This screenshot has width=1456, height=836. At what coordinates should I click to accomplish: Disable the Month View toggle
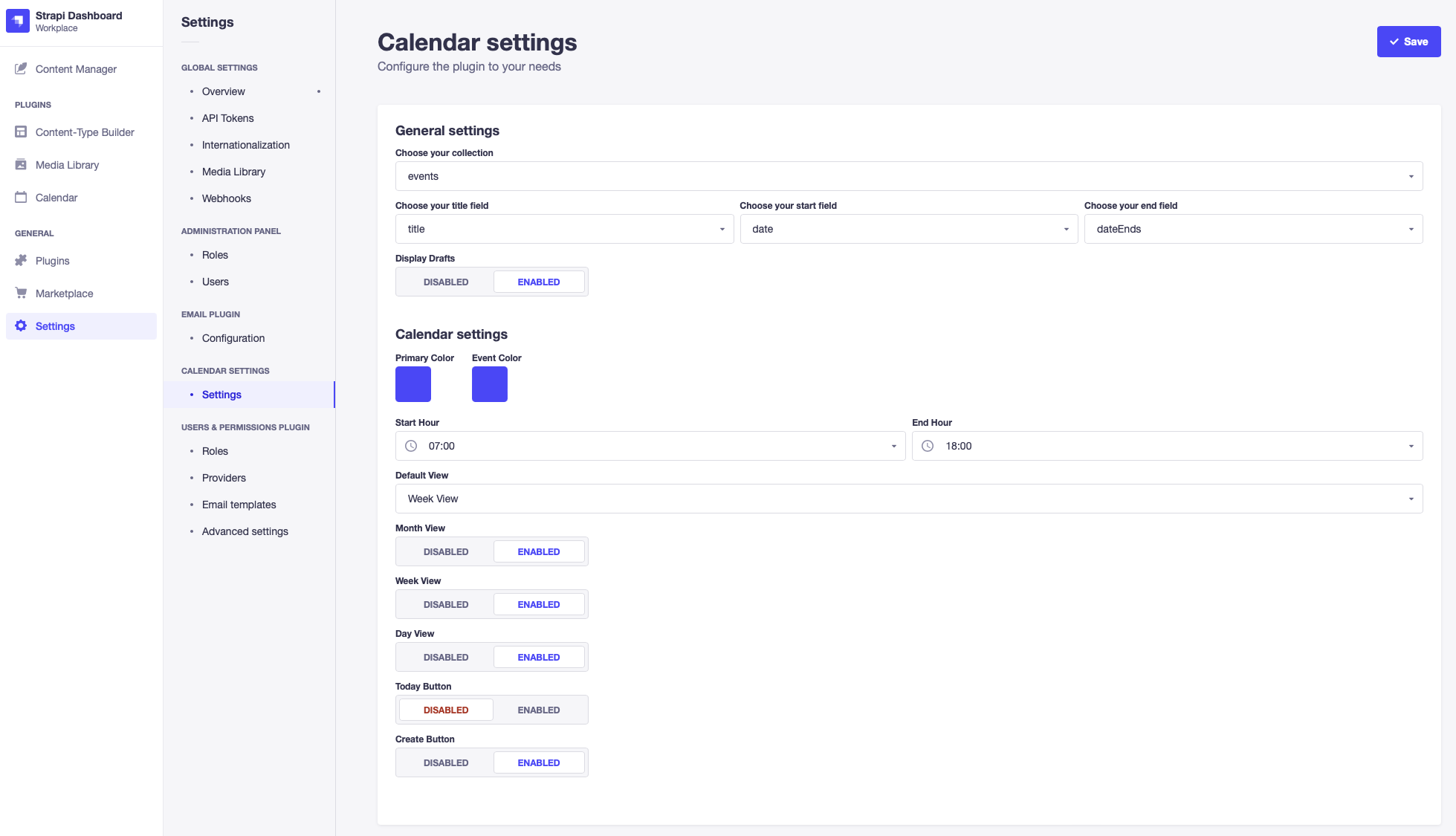[x=446, y=552]
